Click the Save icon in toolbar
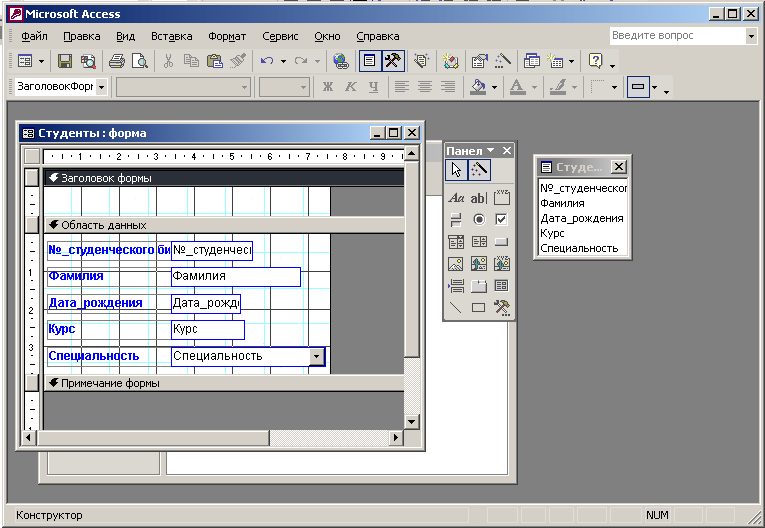 [x=65, y=61]
